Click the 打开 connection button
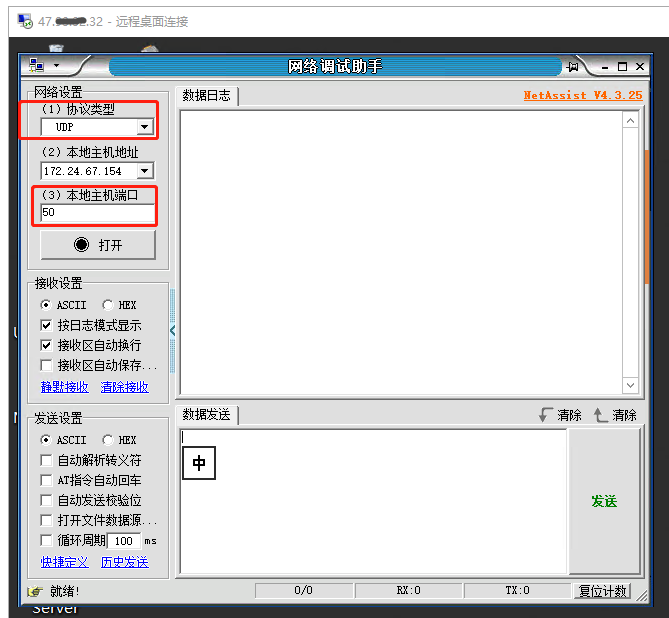Screen dimensions: 669x618 (98, 245)
